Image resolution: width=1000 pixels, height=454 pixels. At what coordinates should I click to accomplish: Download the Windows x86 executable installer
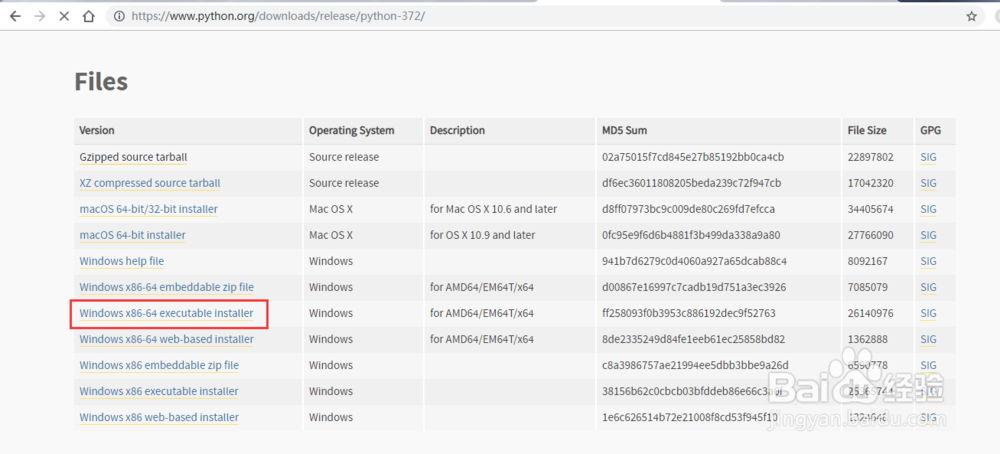(159, 391)
